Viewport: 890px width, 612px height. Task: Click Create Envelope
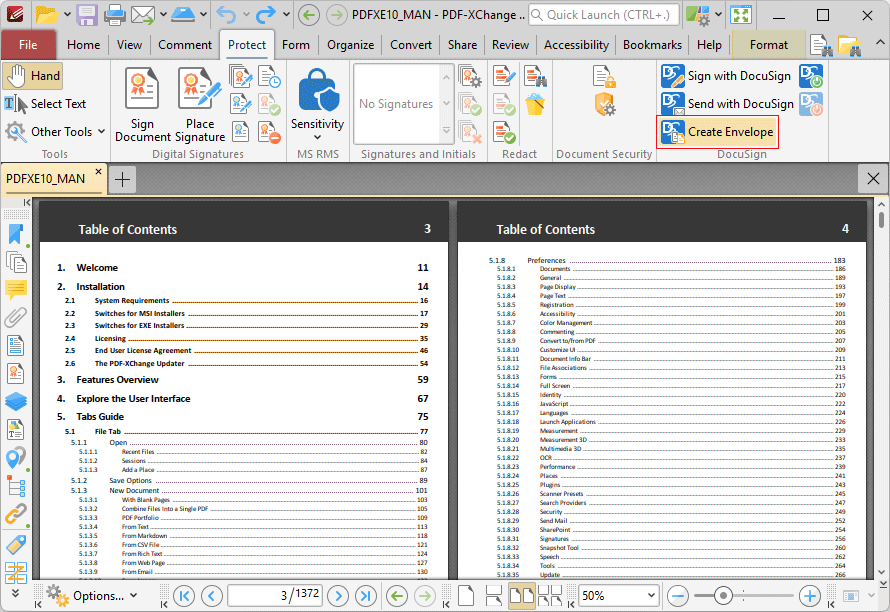pos(717,132)
